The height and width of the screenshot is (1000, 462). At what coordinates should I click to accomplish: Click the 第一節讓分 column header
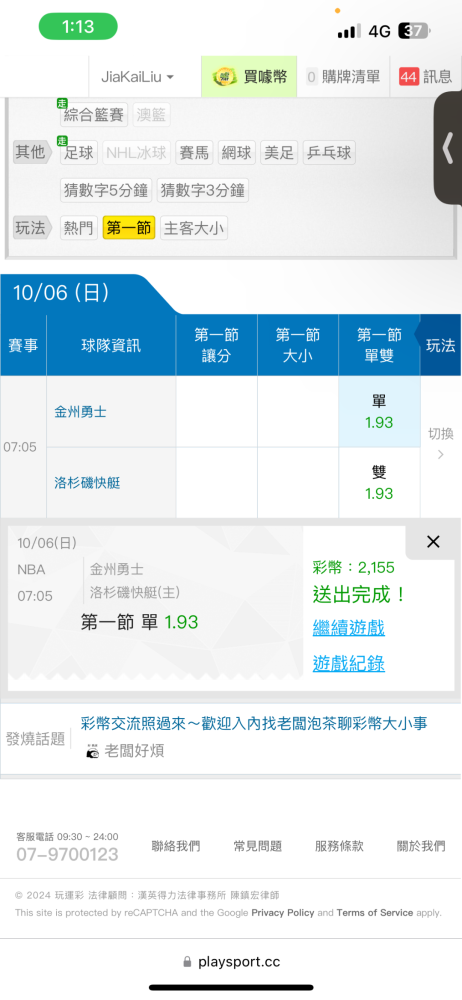coord(216,346)
